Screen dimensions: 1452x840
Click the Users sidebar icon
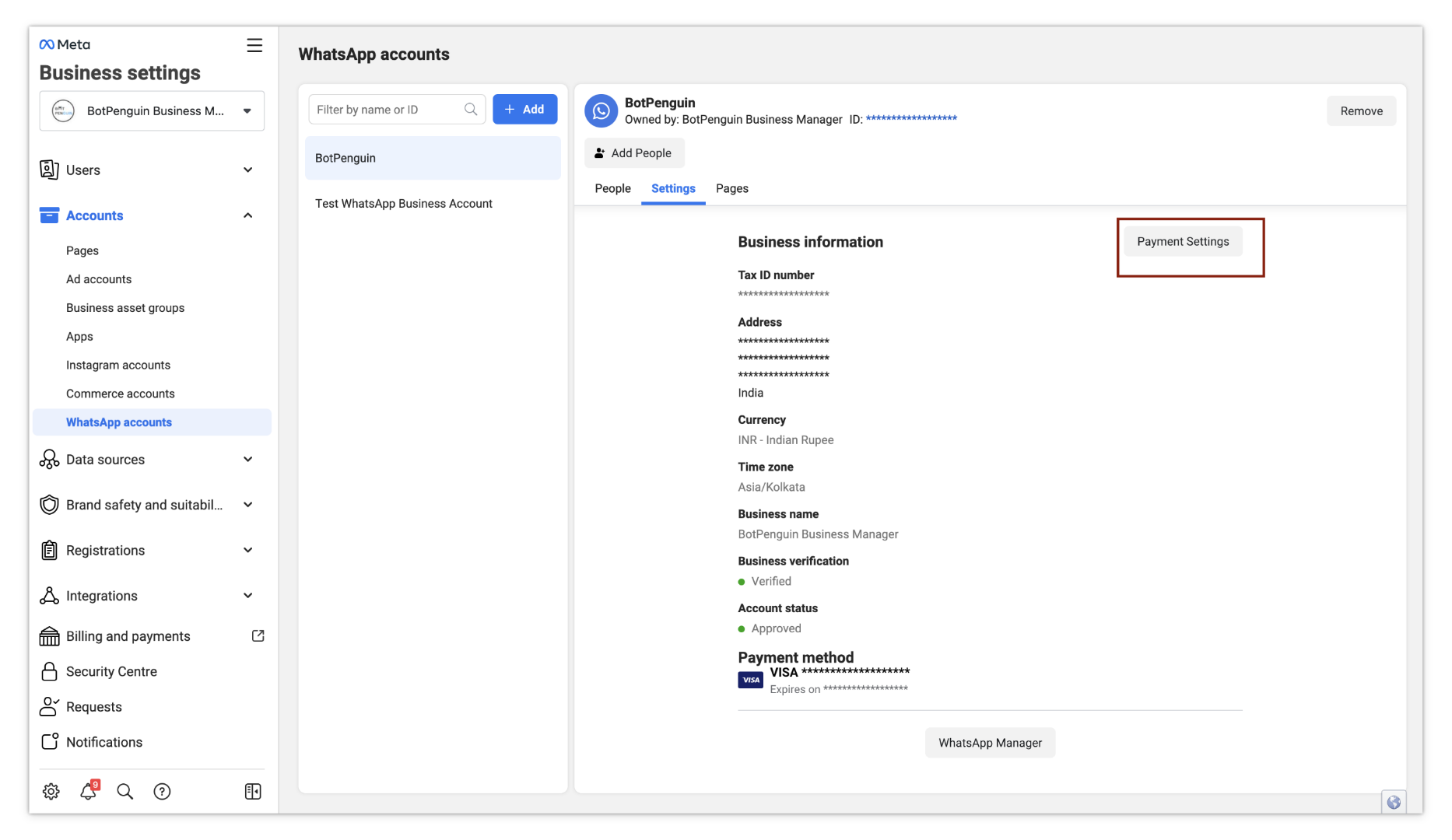pos(49,170)
